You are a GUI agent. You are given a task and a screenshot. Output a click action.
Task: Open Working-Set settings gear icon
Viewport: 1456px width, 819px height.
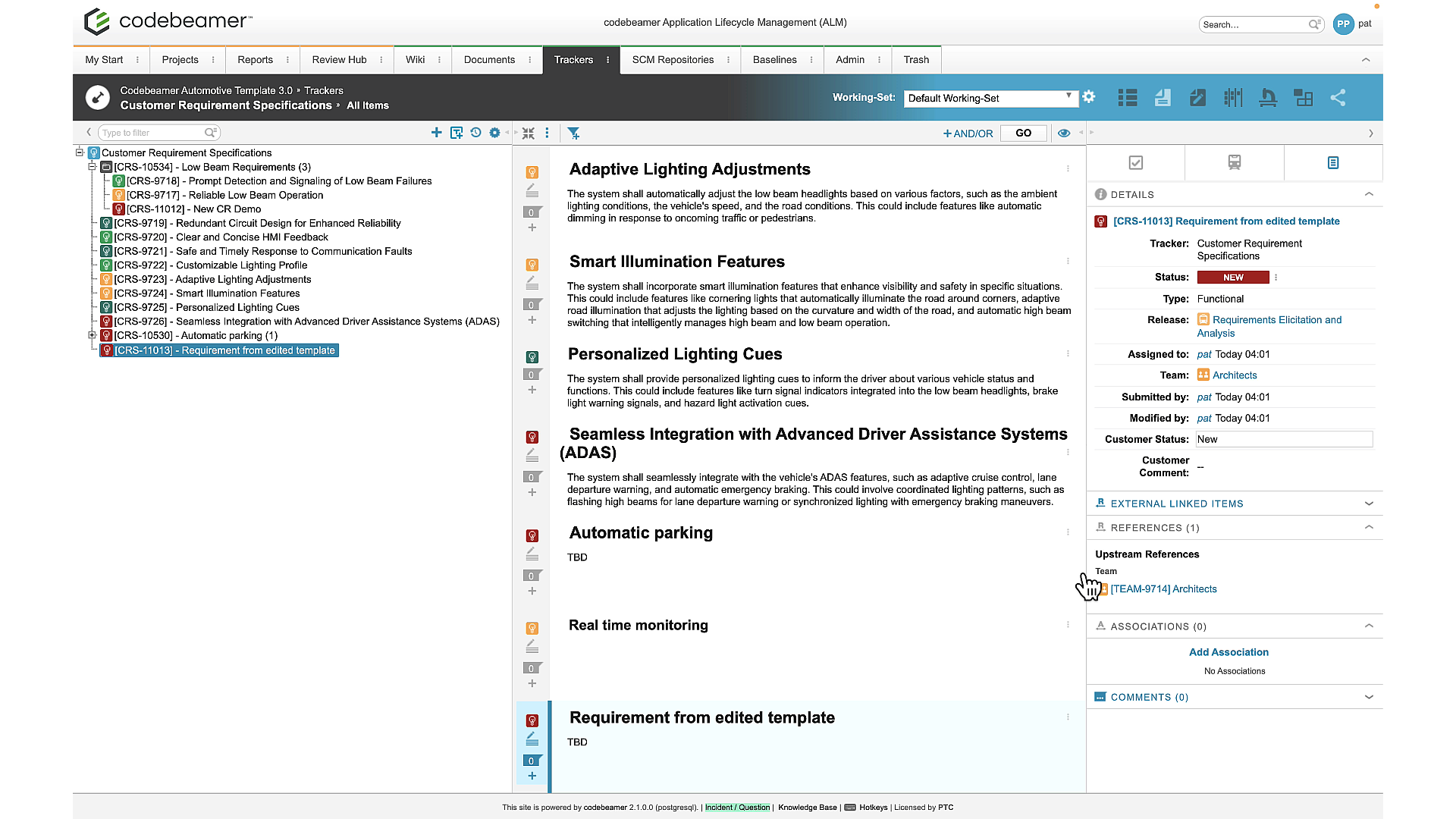click(1089, 97)
